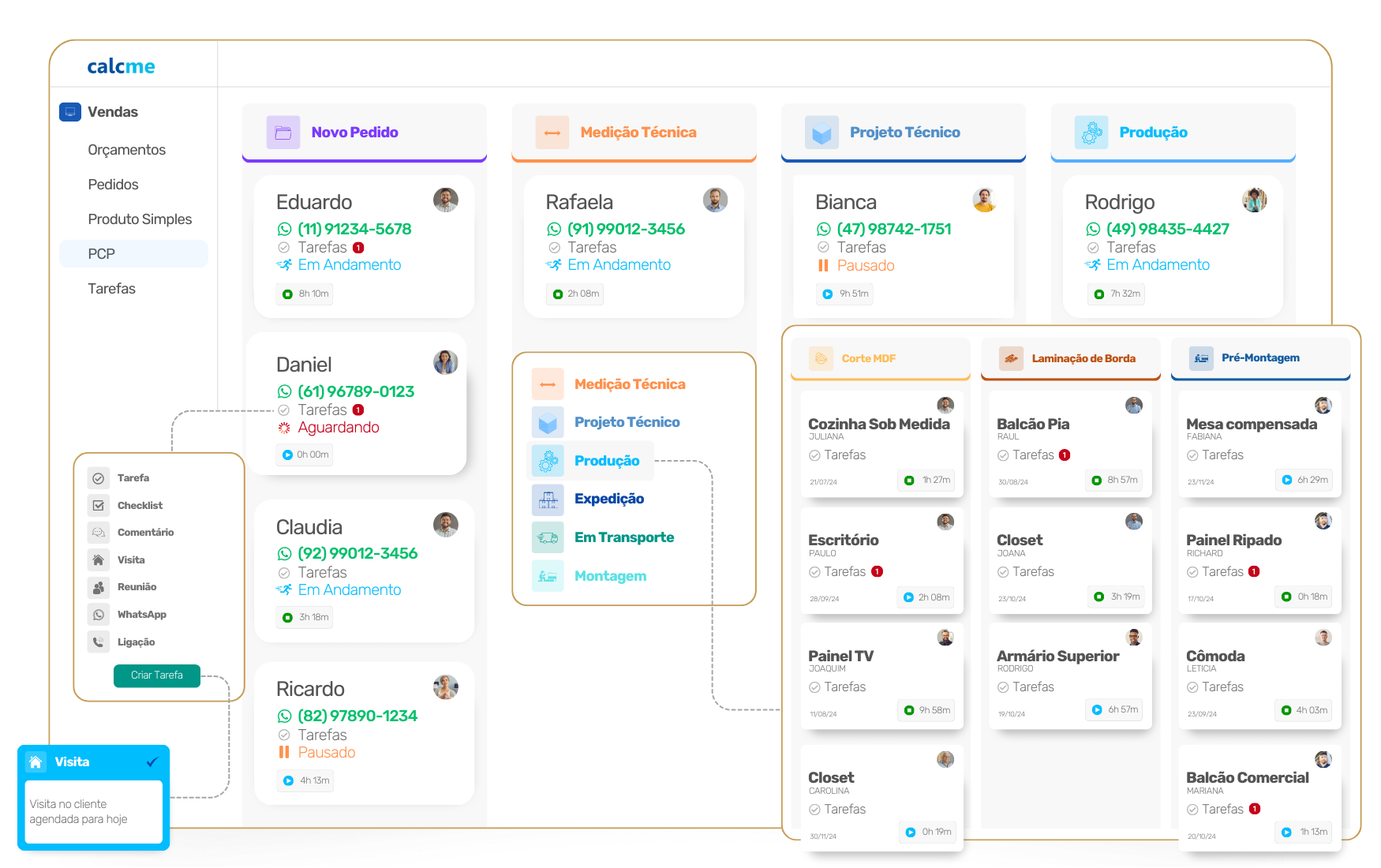The image size is (1381, 868).
Task: Click the Vendas monitor icon in sidebar
Action: pos(70,112)
